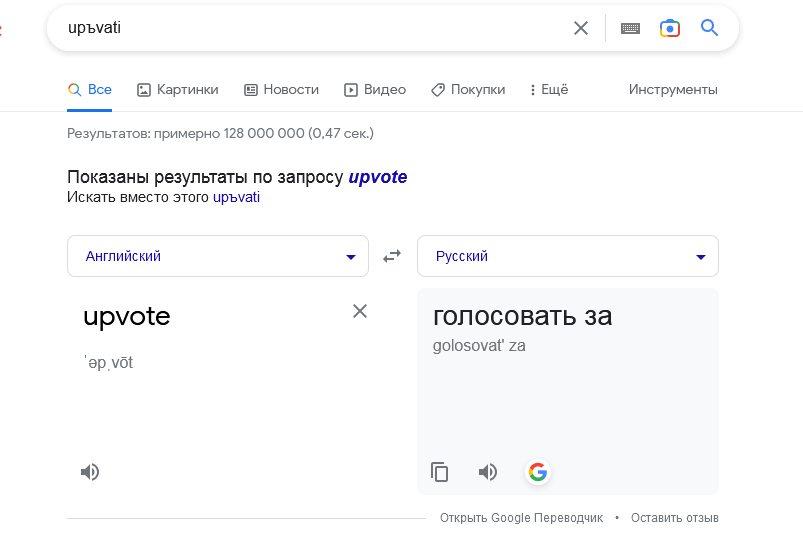Open the on-screen keyboard icon
Image resolution: width=803 pixels, height=539 pixels.
(630, 28)
